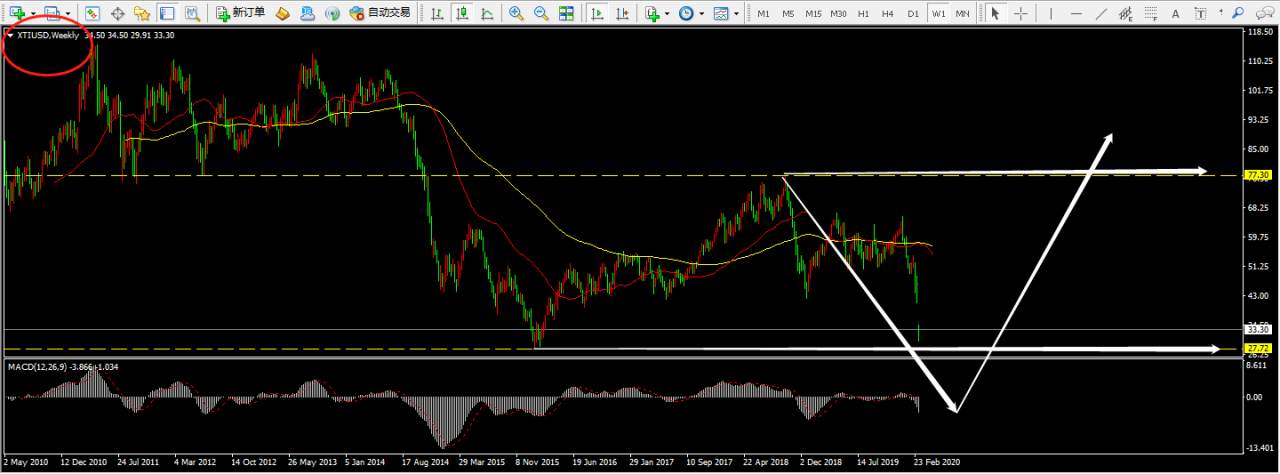The width and height of the screenshot is (1280, 474).
Task: Open the chat bubbles icon
Action: click(x=1267, y=13)
